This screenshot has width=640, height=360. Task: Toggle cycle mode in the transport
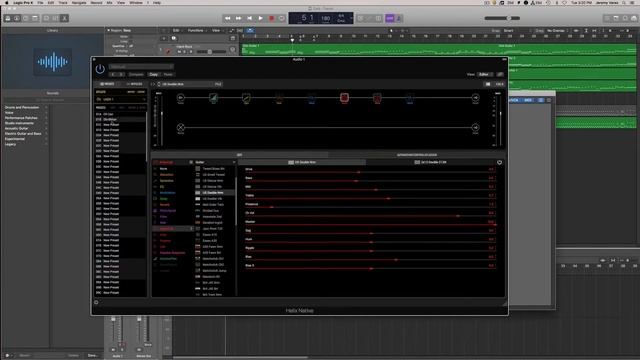[282, 18]
